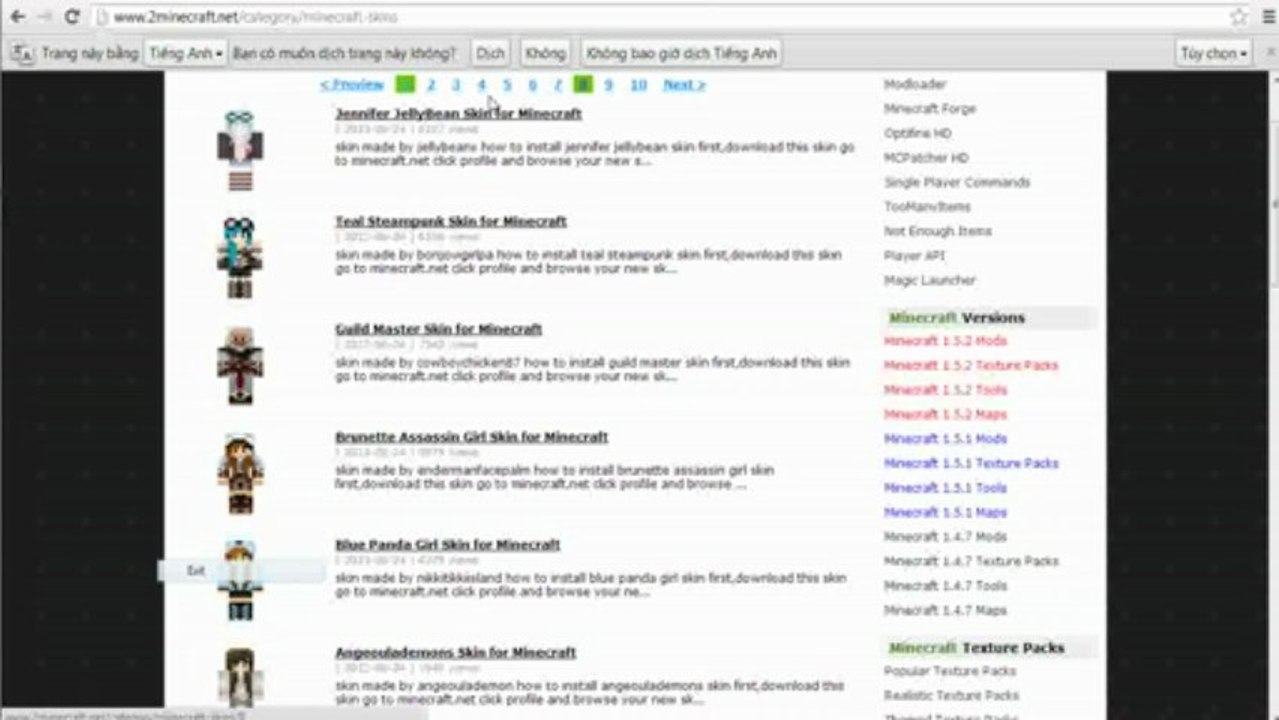The width and height of the screenshot is (1279, 720).
Task: Open Brunette Assassin Girl Skin title
Action: click(x=471, y=437)
